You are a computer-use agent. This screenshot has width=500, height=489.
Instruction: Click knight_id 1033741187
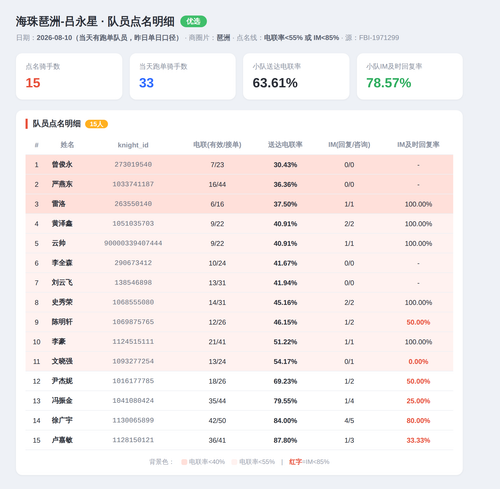[133, 184]
